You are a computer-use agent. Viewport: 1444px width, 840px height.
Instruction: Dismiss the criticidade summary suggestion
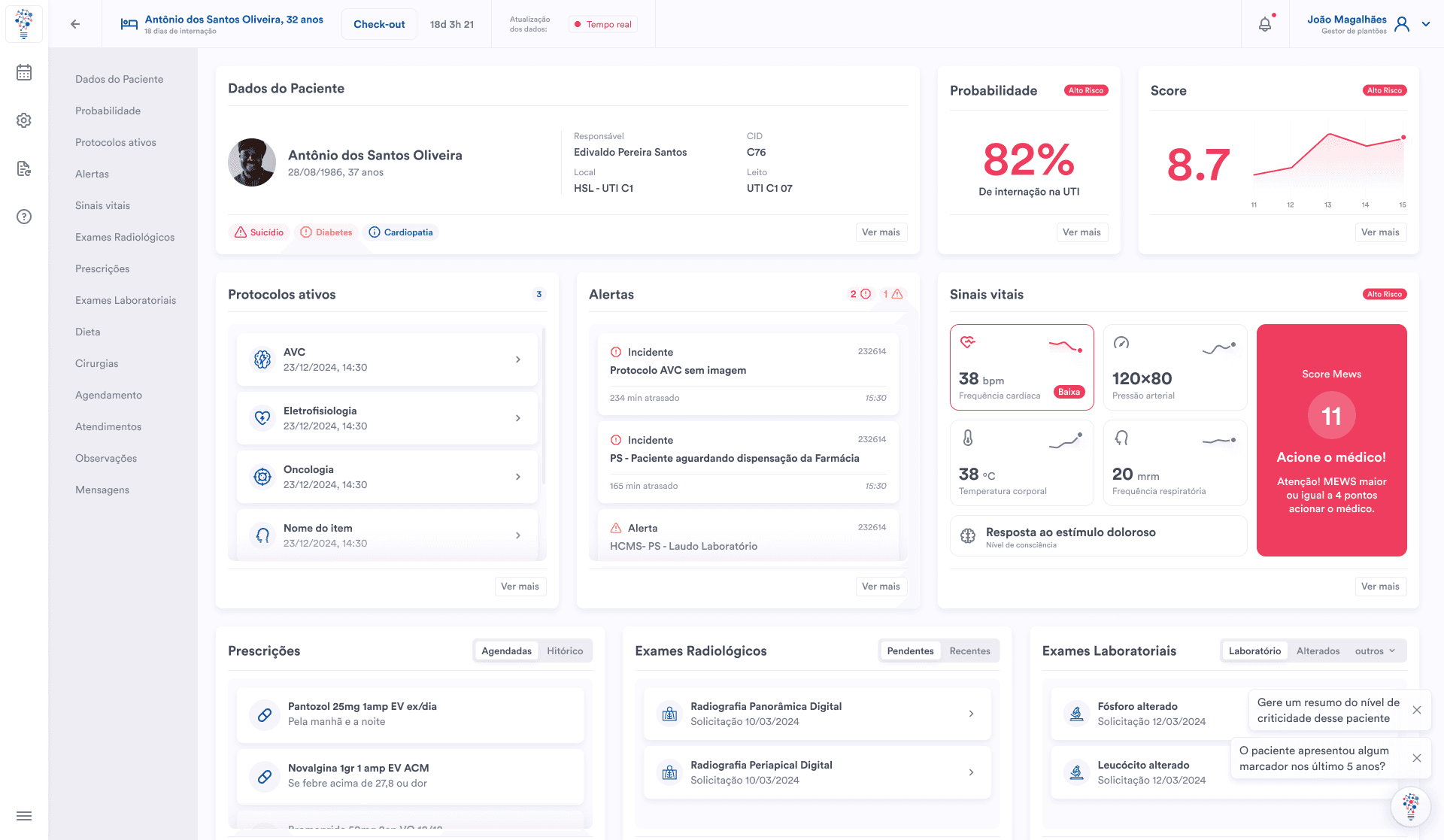point(1417,710)
